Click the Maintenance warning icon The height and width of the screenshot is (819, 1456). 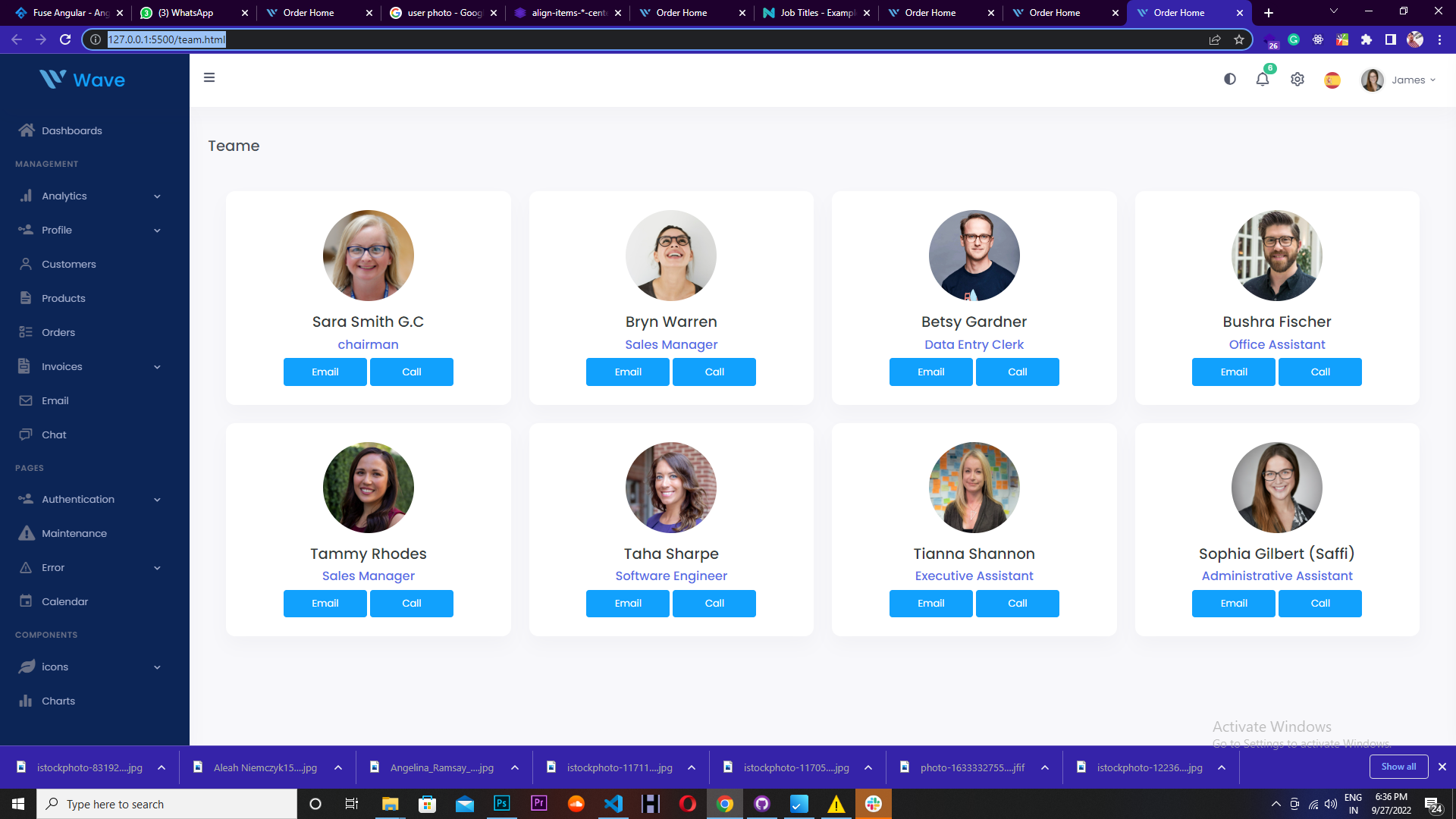[27, 533]
